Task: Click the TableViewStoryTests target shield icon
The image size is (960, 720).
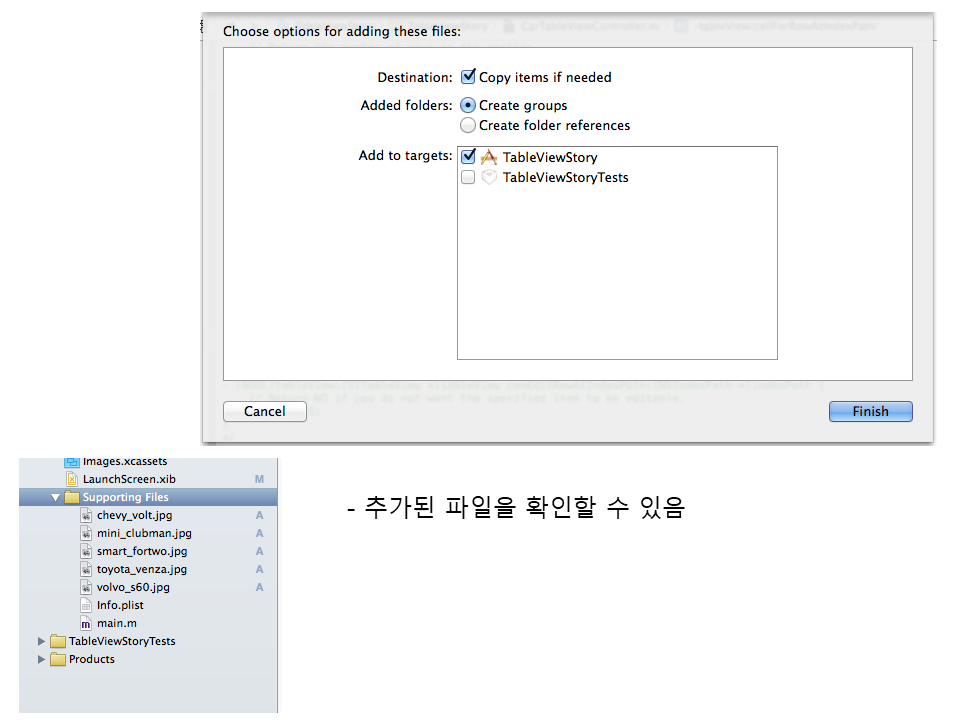Action: pyautogui.click(x=489, y=177)
